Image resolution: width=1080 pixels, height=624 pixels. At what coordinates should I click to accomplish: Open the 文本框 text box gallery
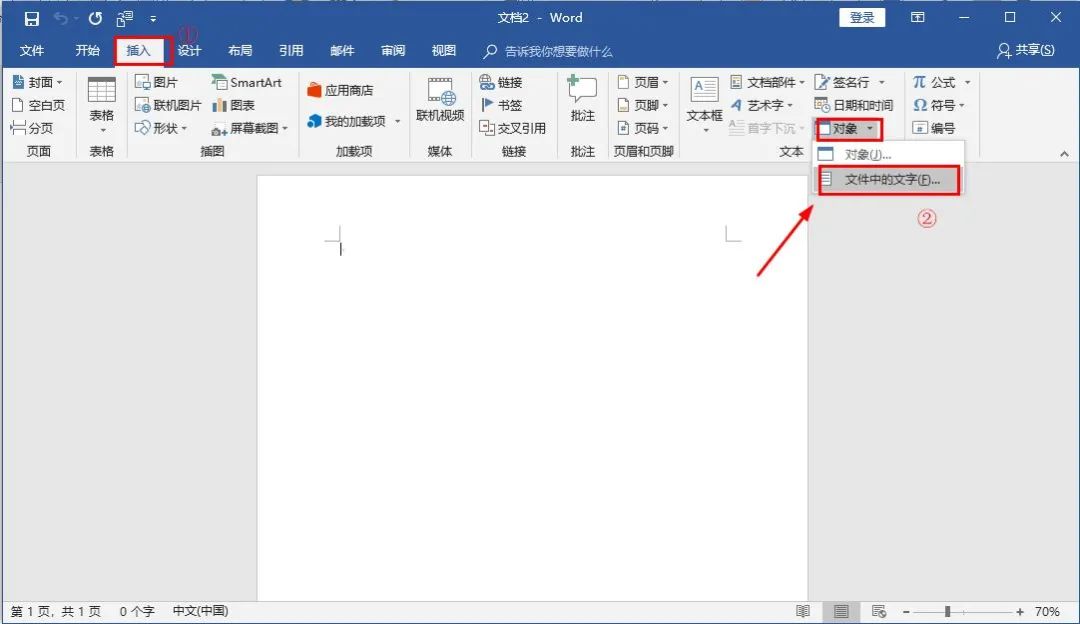pos(705,105)
